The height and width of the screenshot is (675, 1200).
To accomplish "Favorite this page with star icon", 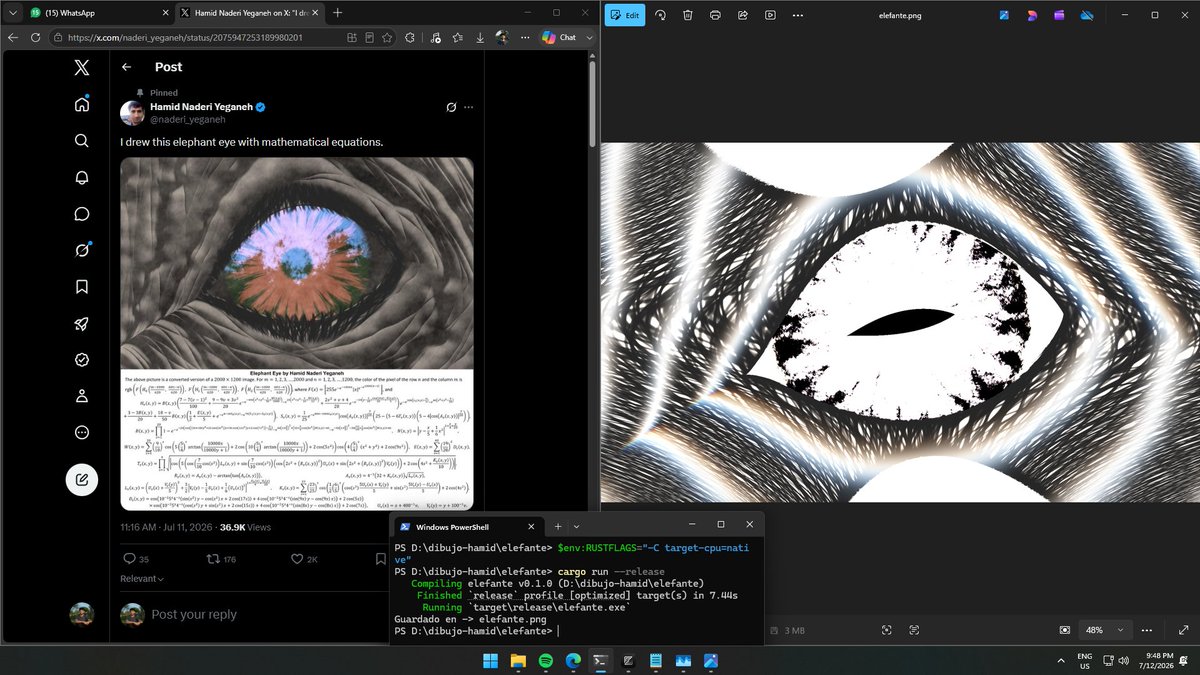I will (x=457, y=37).
